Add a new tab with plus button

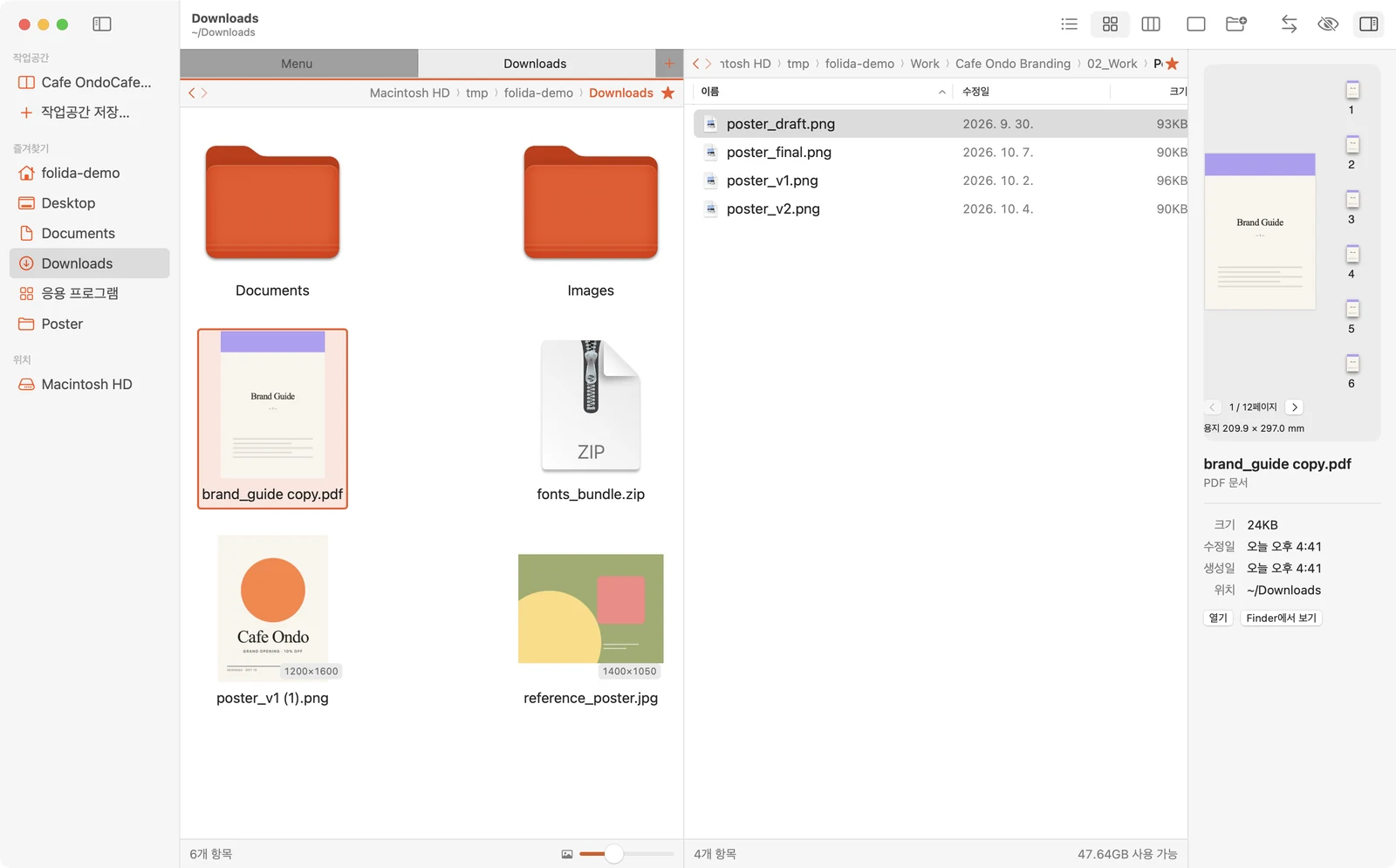click(669, 64)
